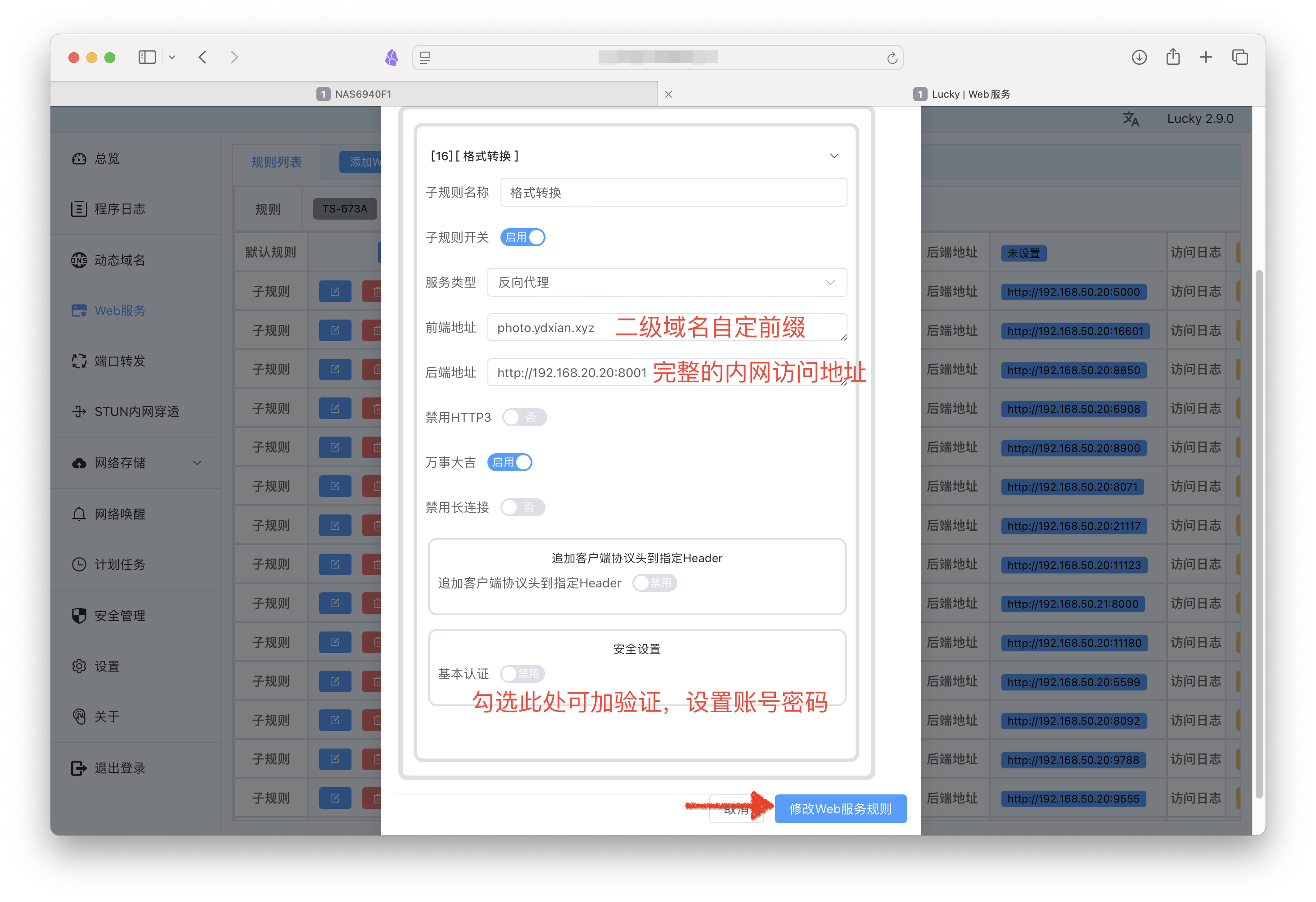Click 访问日志 in the 未设置 row
This screenshot has height=902, width=1316.
[x=1195, y=253]
